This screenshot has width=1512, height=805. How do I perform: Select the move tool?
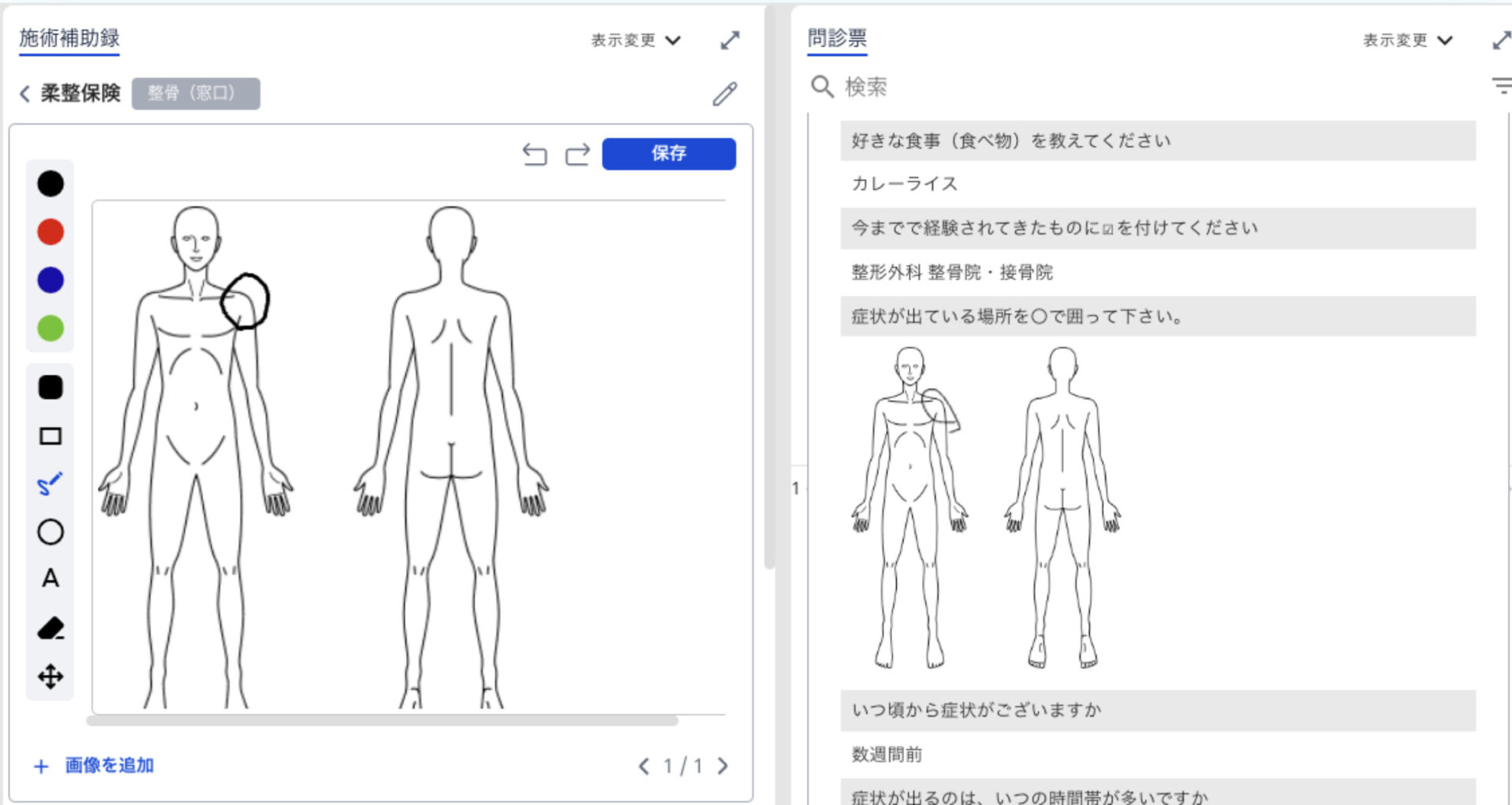click(50, 677)
